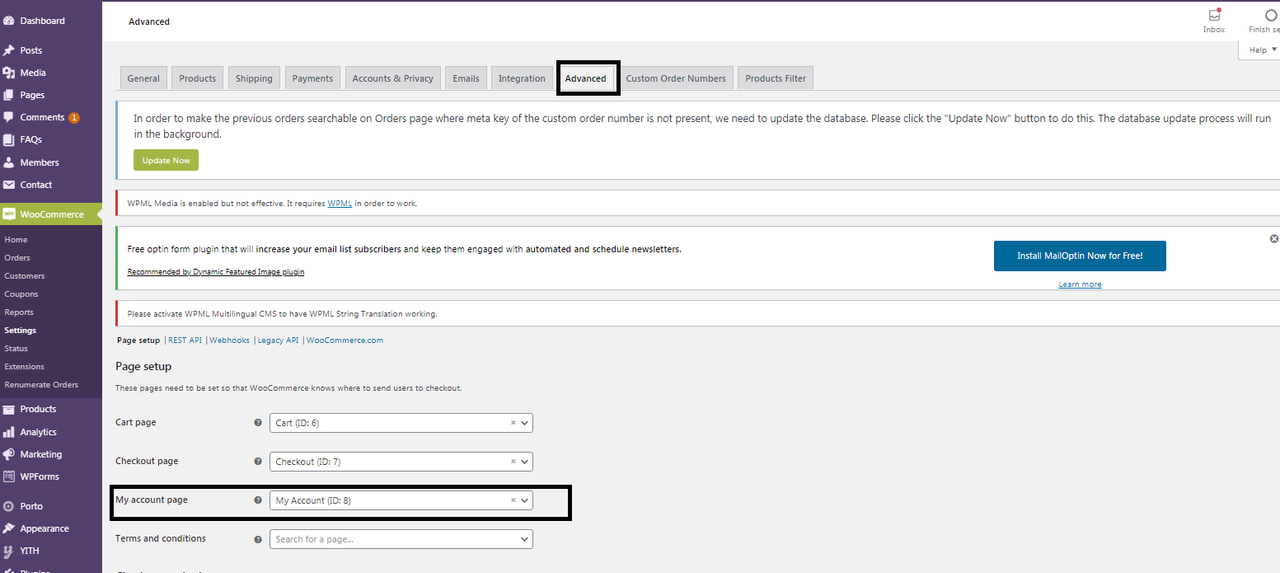Viewport: 1280px width, 573px height.
Task: Open the Webhooks sub-section link
Action: 230,340
